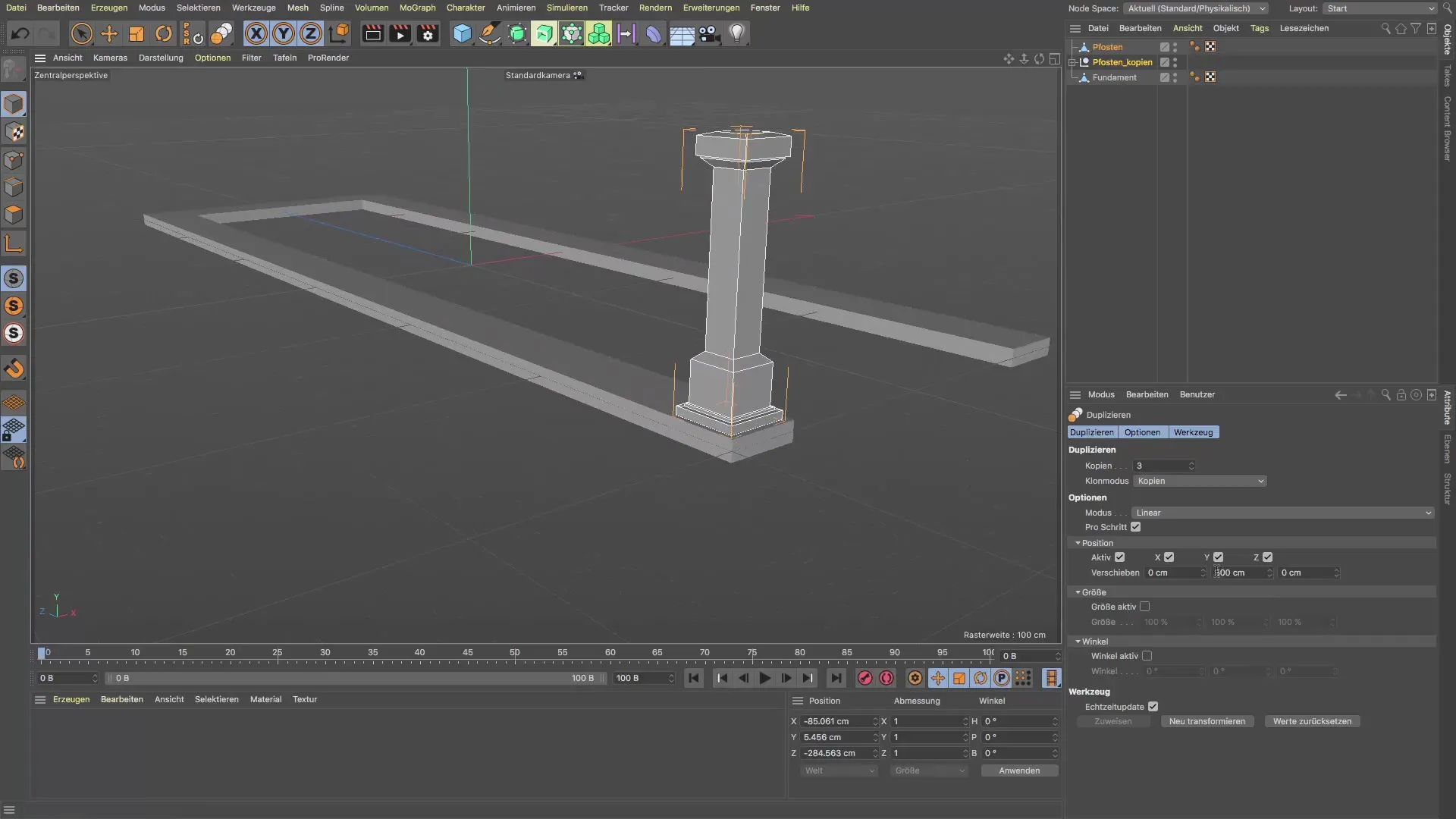Click the Anwenden button
Image resolution: width=1456 pixels, height=819 pixels.
1019,770
